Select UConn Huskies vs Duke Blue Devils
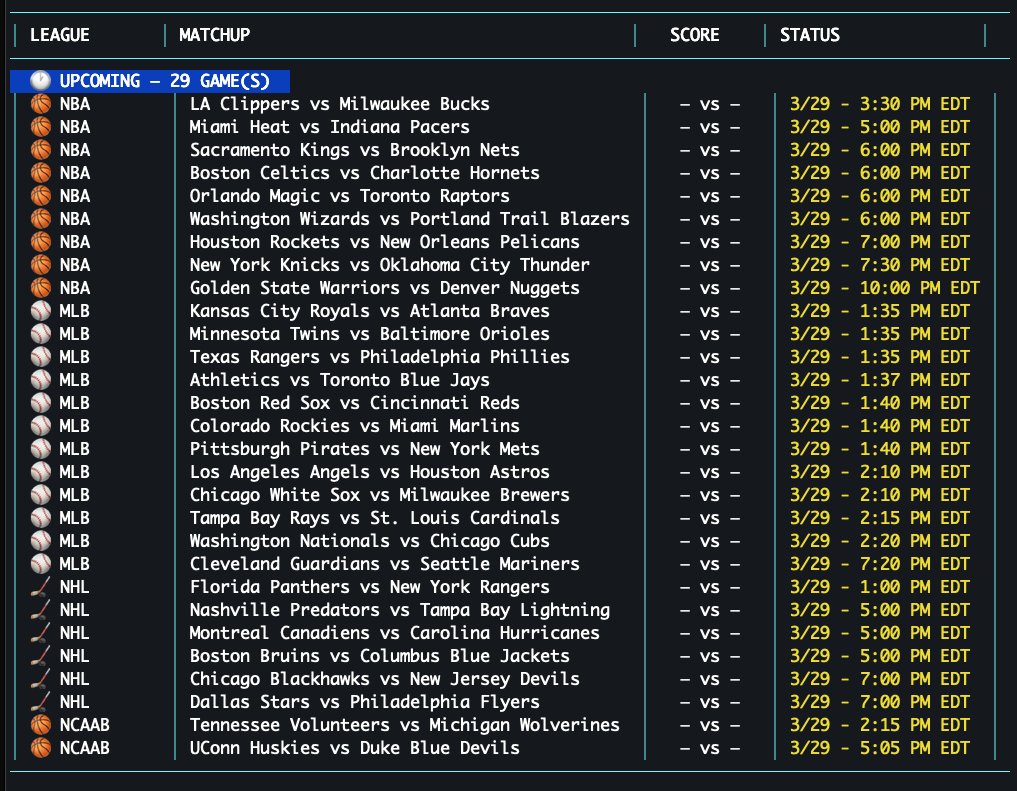Image resolution: width=1017 pixels, height=791 pixels. pos(355,748)
